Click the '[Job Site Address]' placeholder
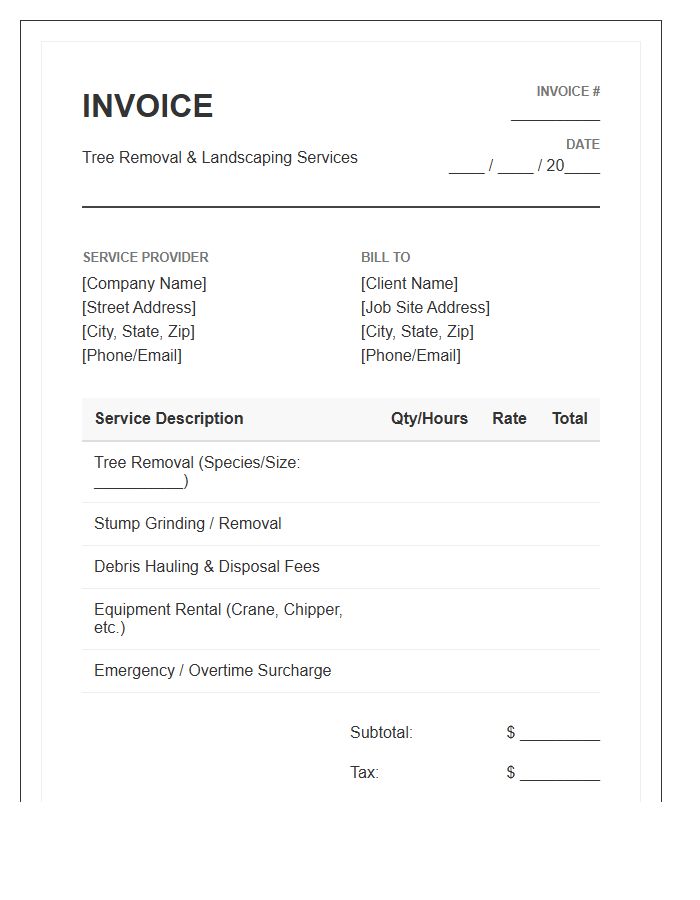 (x=425, y=308)
